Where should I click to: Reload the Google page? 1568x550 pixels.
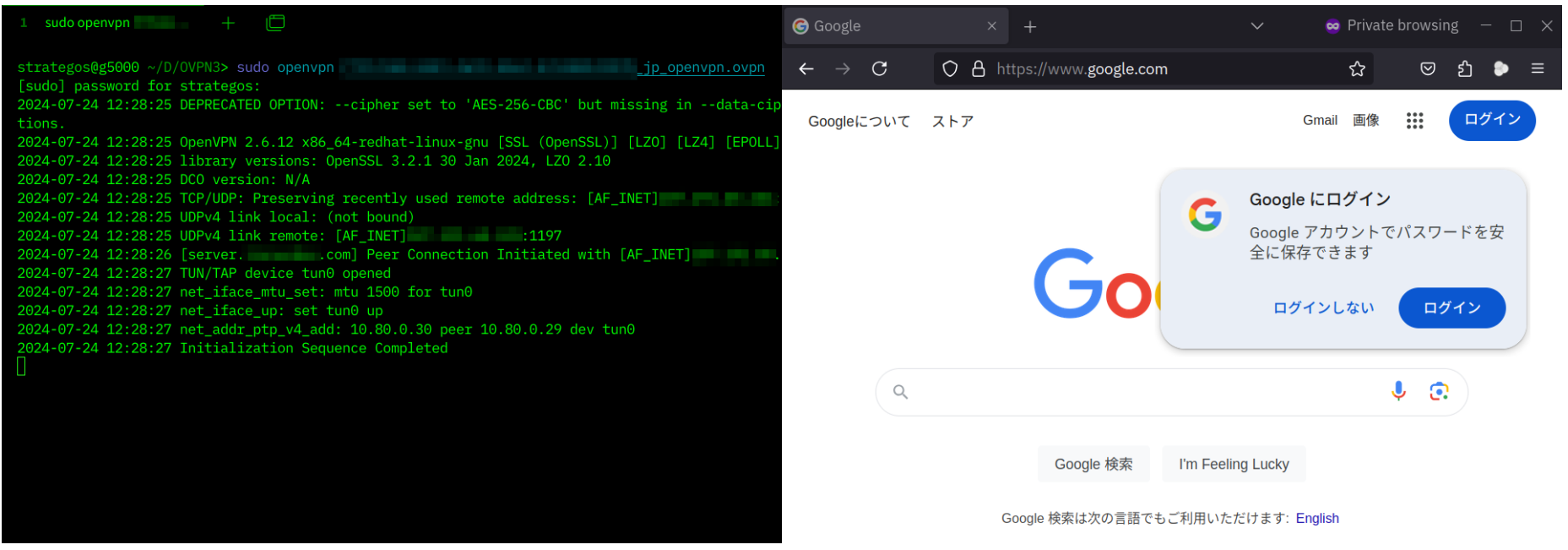880,69
